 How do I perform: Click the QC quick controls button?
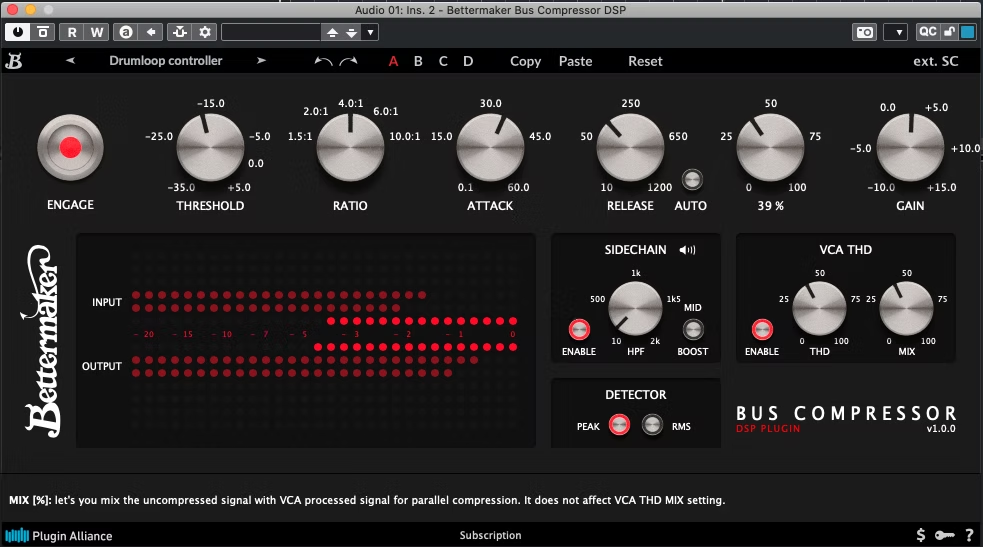[927, 32]
